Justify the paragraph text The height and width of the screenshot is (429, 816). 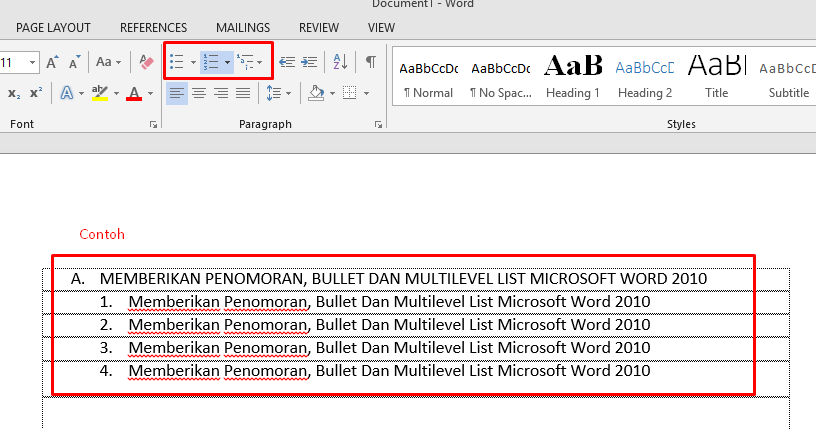tap(243, 93)
